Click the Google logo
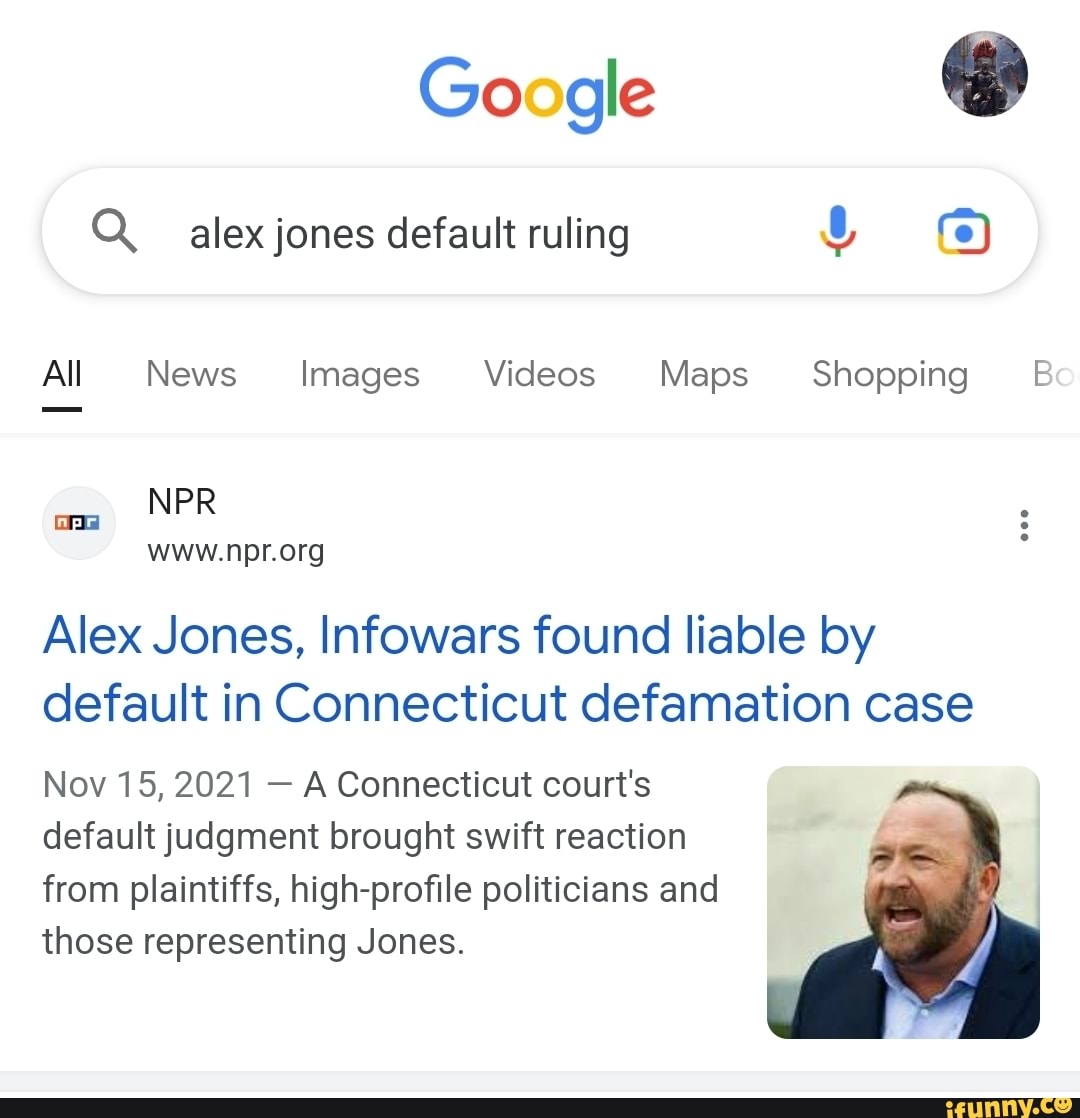The height and width of the screenshot is (1118, 1080). tap(537, 92)
